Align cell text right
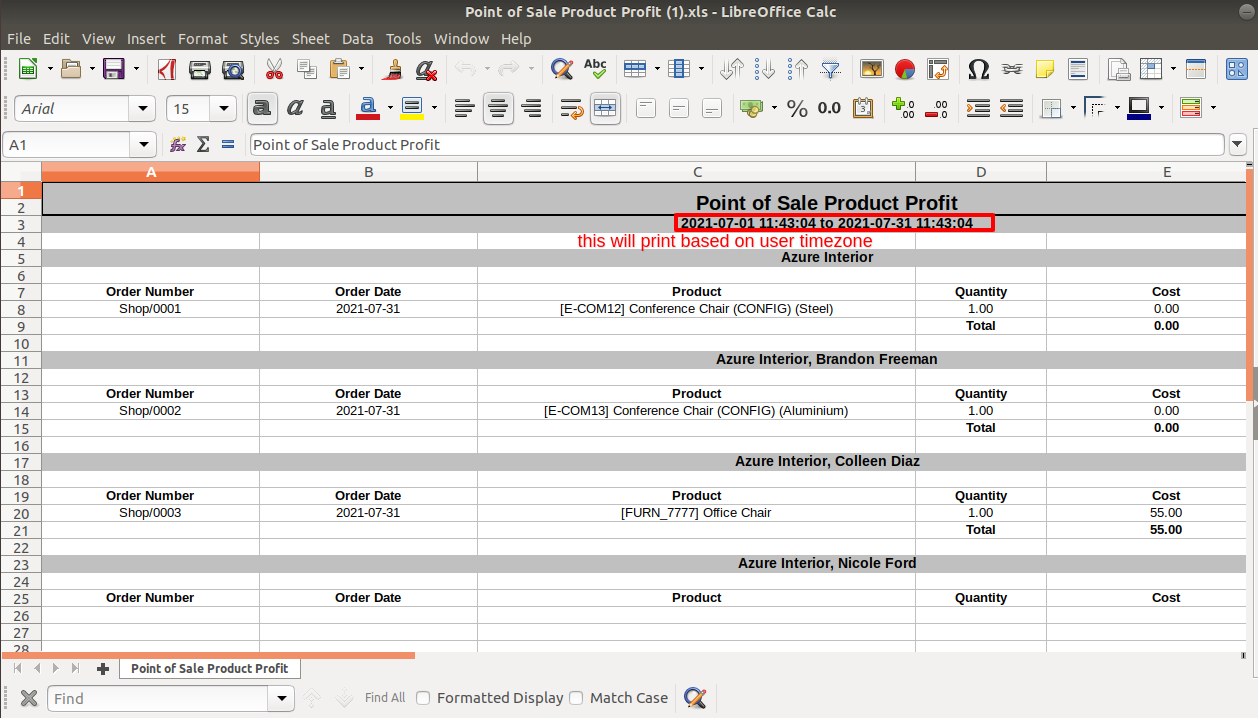 pyautogui.click(x=531, y=108)
